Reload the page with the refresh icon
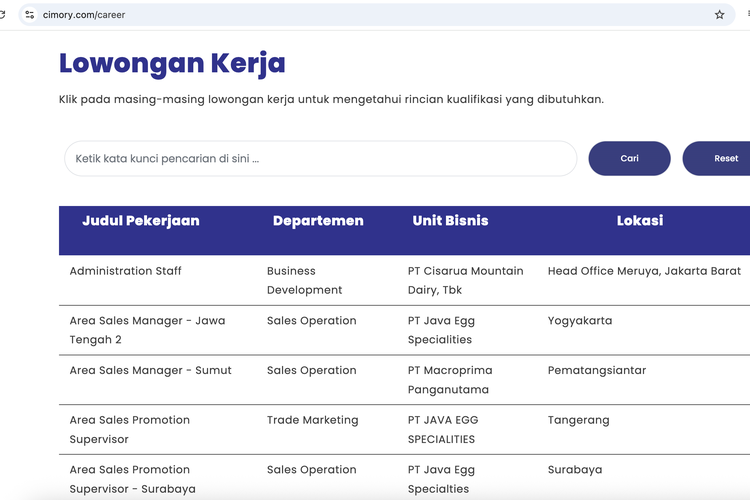This screenshot has height=500, width=750. pyautogui.click(x=2, y=15)
